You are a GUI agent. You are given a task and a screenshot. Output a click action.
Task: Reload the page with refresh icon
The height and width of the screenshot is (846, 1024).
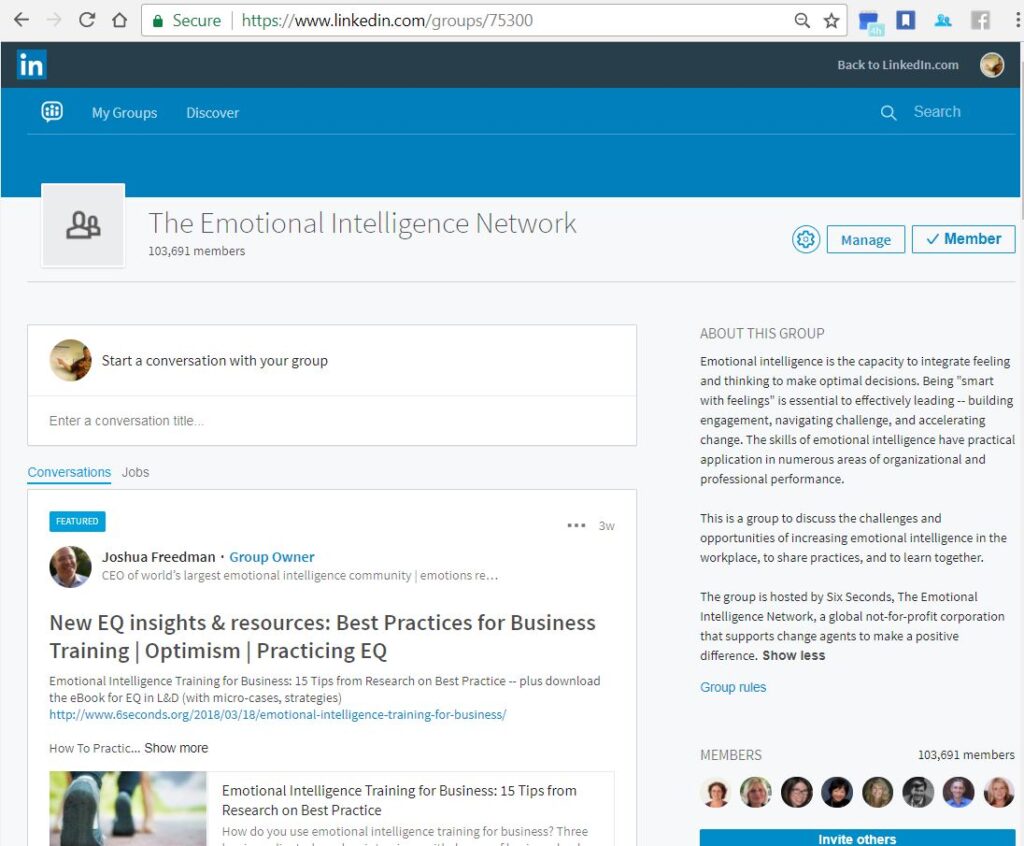click(x=87, y=20)
